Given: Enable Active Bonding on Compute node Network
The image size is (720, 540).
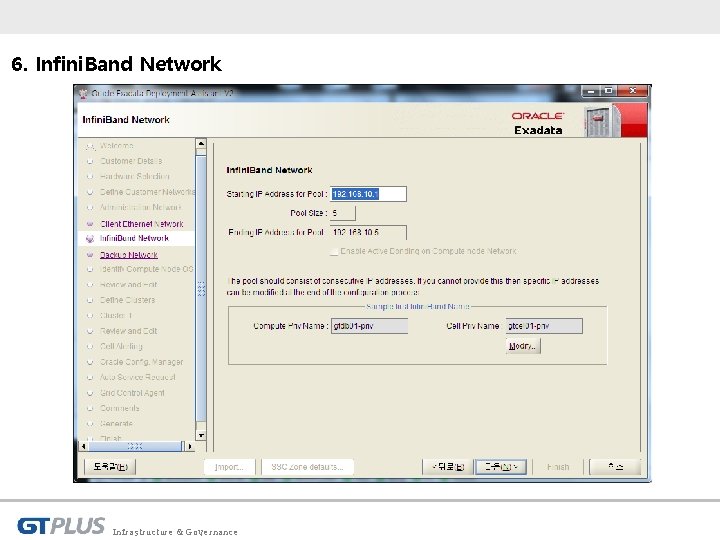Looking at the screenshot, I should 334,252.
